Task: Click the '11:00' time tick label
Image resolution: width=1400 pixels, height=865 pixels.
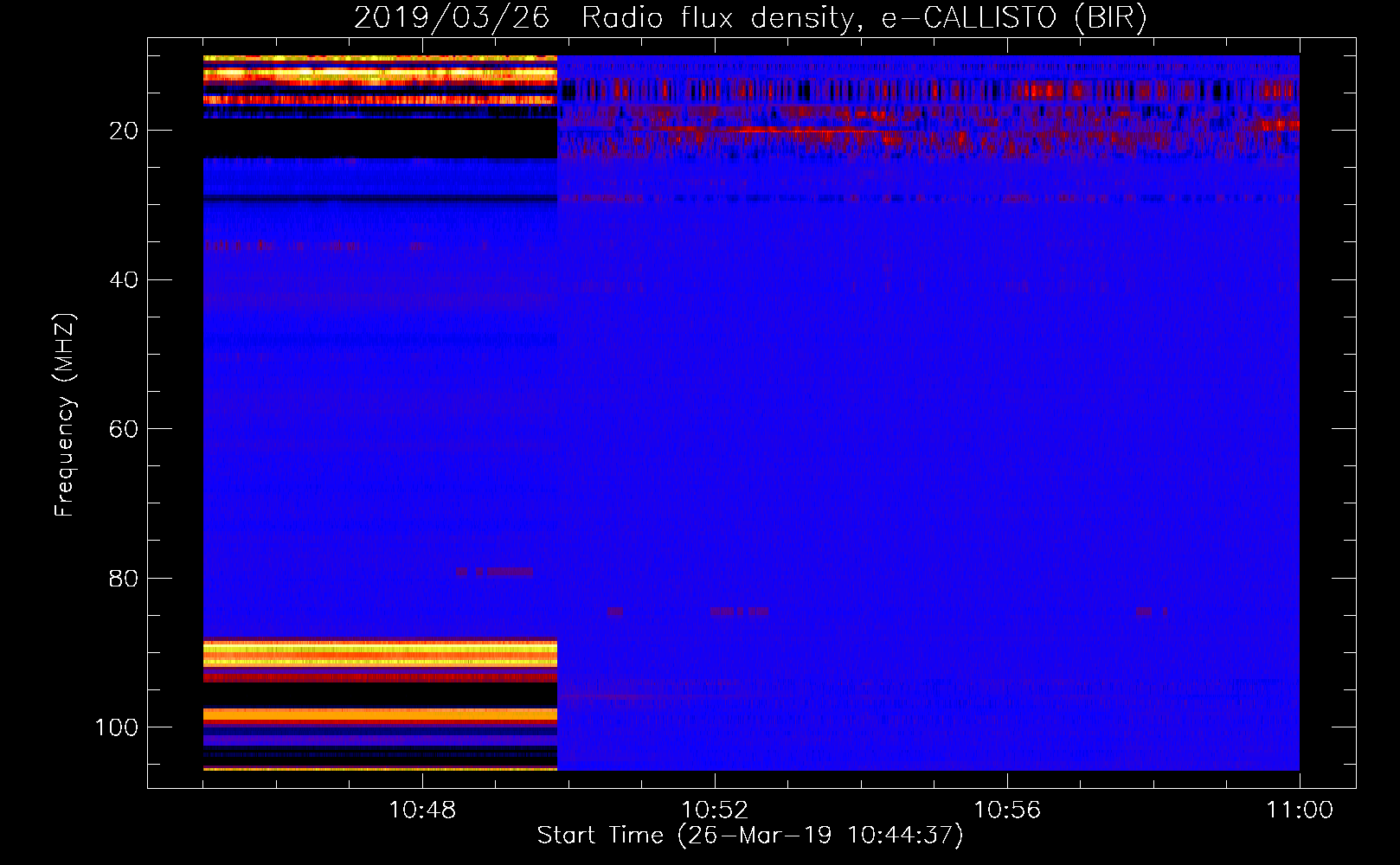Action: point(1300,811)
